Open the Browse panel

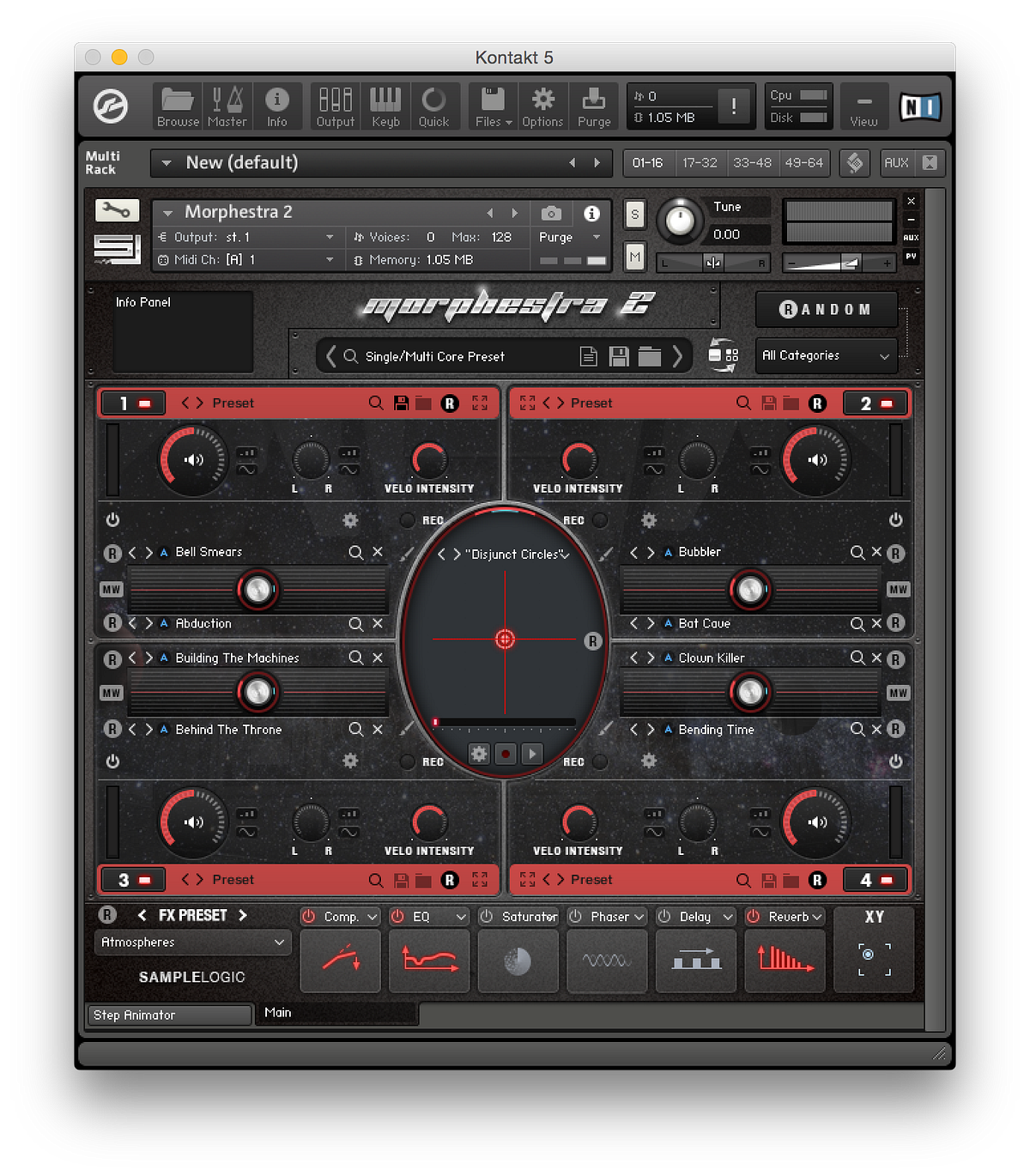pyautogui.click(x=178, y=107)
